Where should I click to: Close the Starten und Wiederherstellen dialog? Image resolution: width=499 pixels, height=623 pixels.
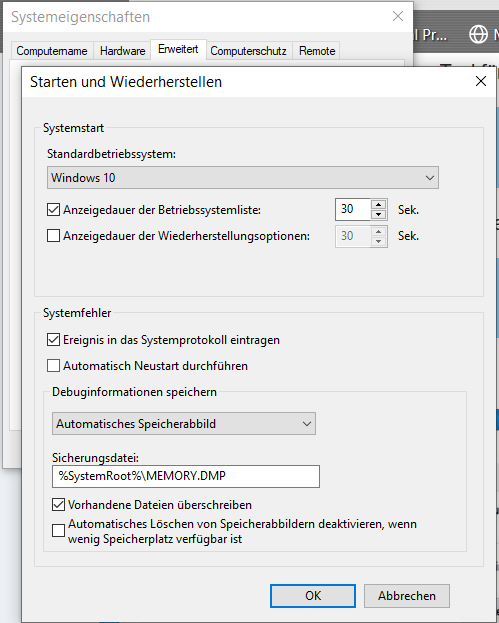481,81
